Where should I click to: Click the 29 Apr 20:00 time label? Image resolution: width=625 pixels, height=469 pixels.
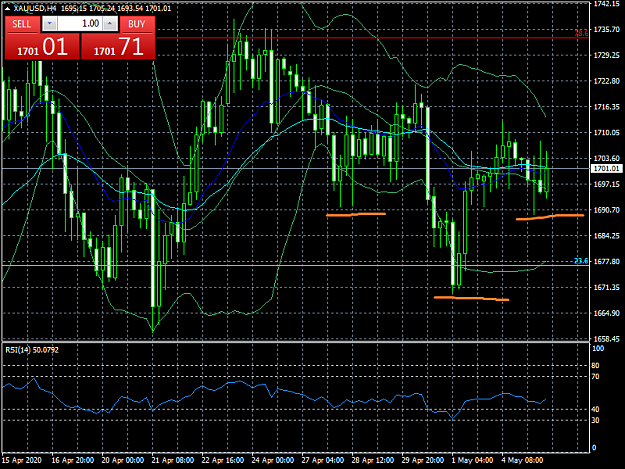point(423,460)
